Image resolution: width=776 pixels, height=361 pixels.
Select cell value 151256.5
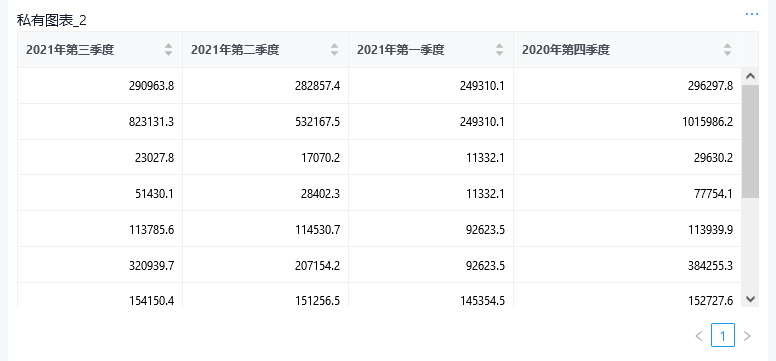(x=317, y=301)
